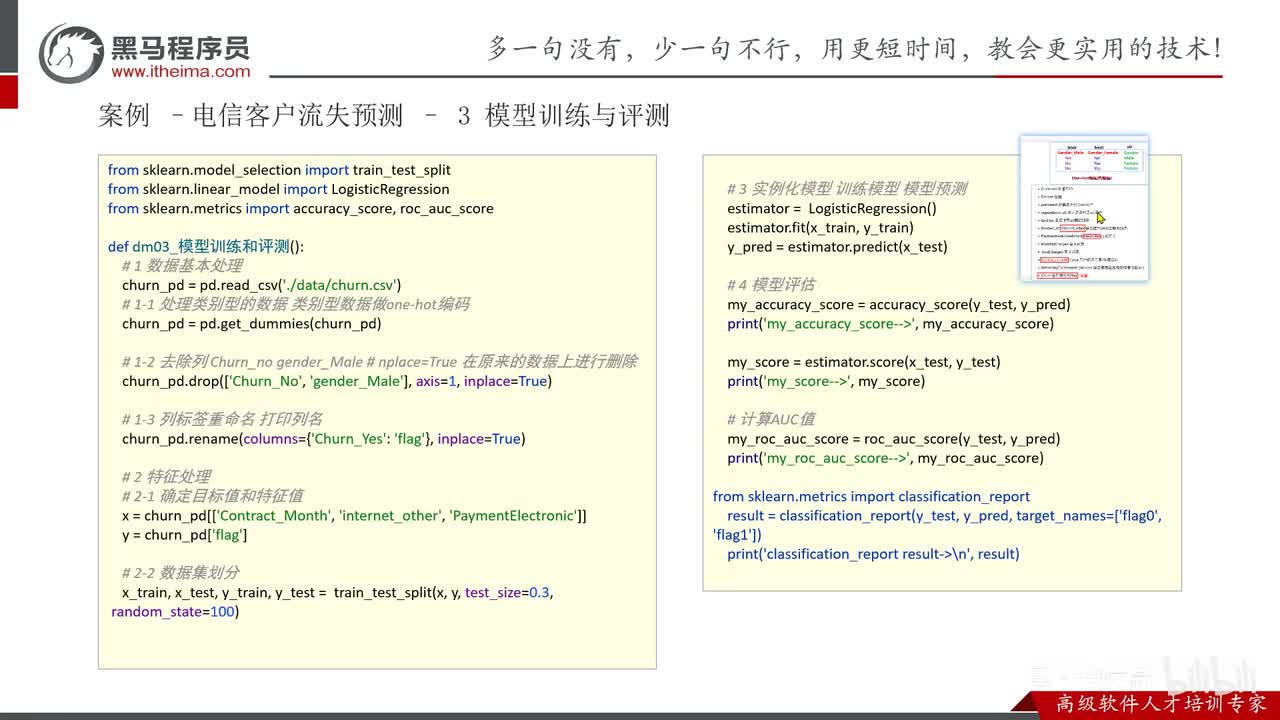Click the line importing classification_report
Viewport: 1280px width, 720px height.
pyautogui.click(x=871, y=496)
